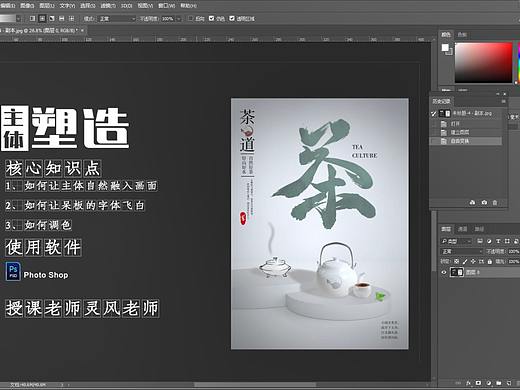Delete the current history state with trash icon
Screen dimensions: 520x390
[x=495, y=202]
